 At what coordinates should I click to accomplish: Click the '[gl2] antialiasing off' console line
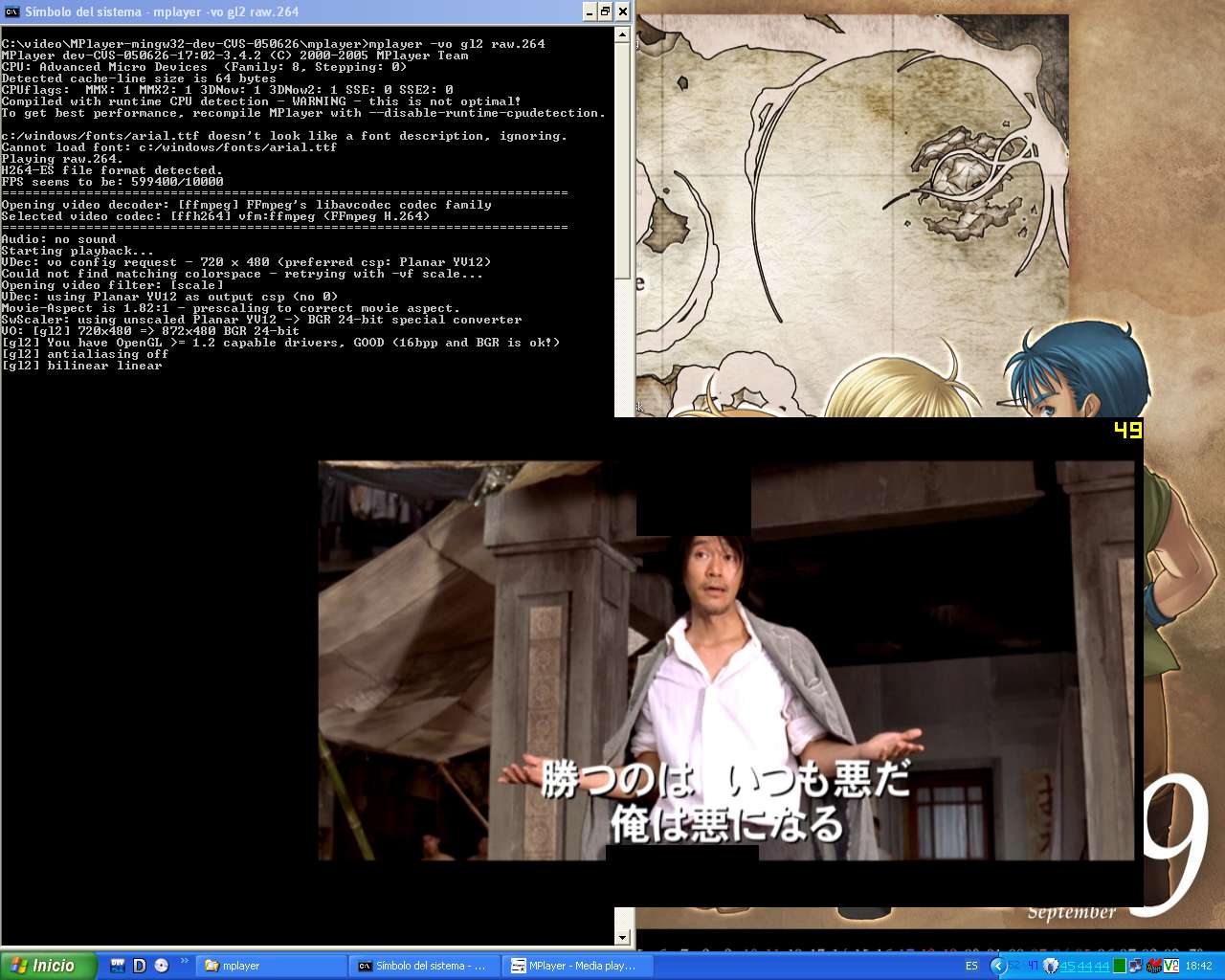[85, 354]
